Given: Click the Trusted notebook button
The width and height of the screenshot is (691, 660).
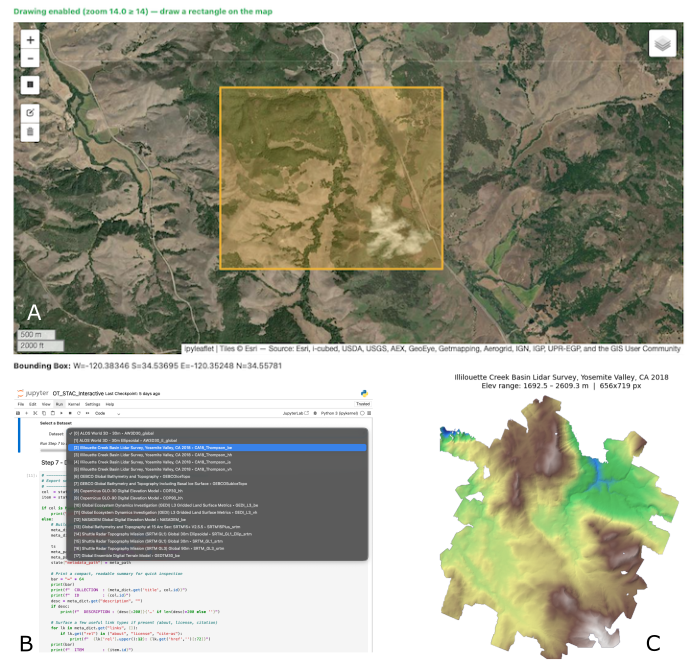Looking at the screenshot, I should point(363,404).
